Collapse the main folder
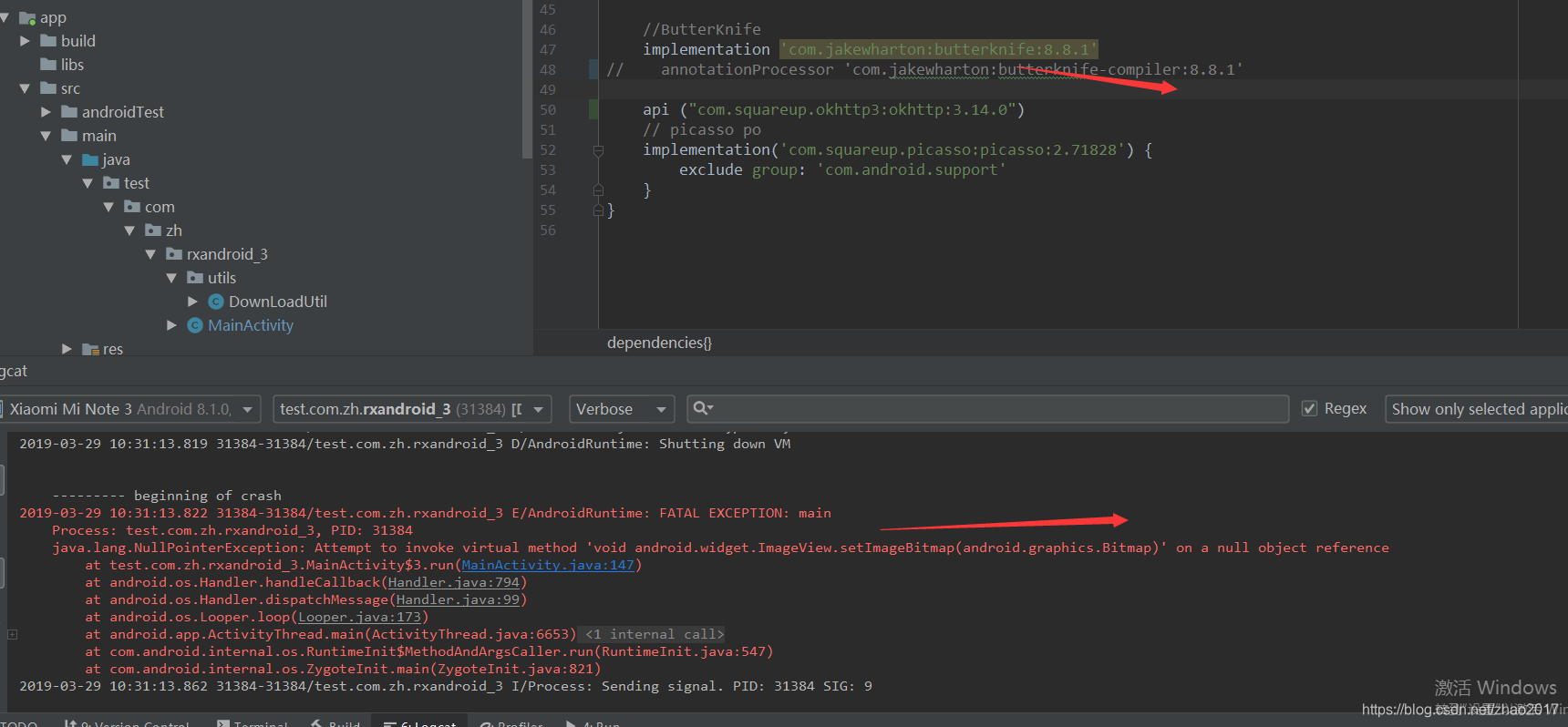The width and height of the screenshot is (1568, 727). (x=46, y=136)
